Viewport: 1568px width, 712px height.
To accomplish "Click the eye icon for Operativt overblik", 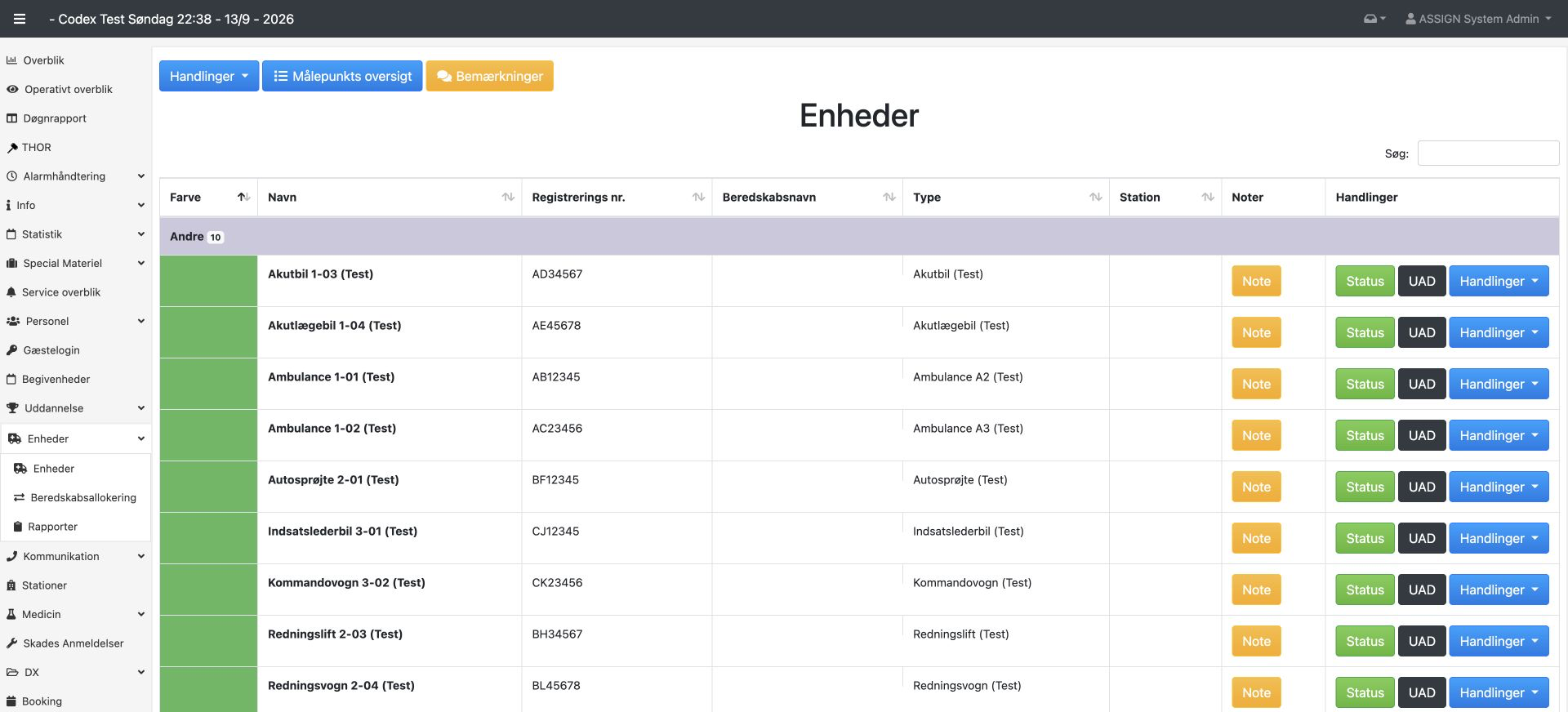I will [x=12, y=90].
